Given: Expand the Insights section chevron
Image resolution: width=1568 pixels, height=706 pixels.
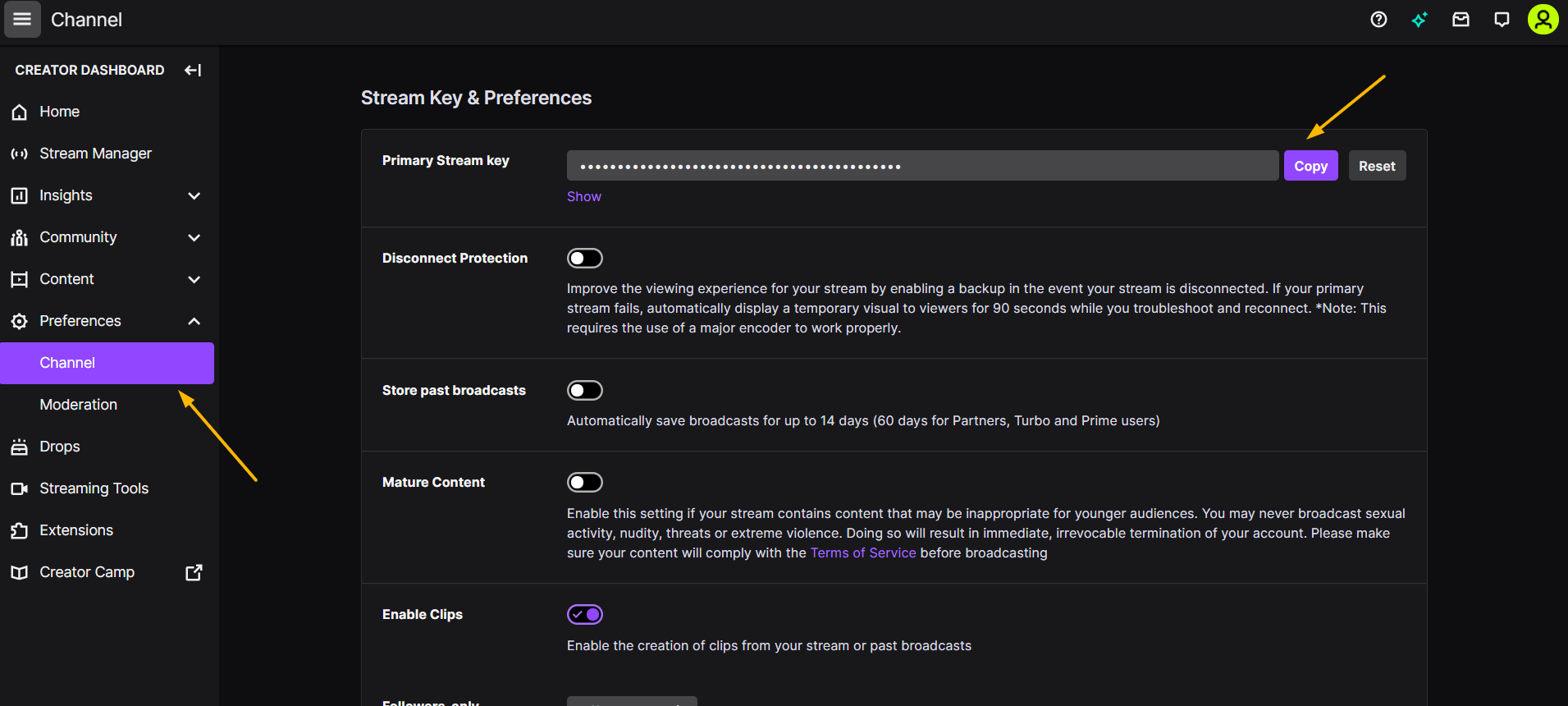Looking at the screenshot, I should pyautogui.click(x=194, y=195).
